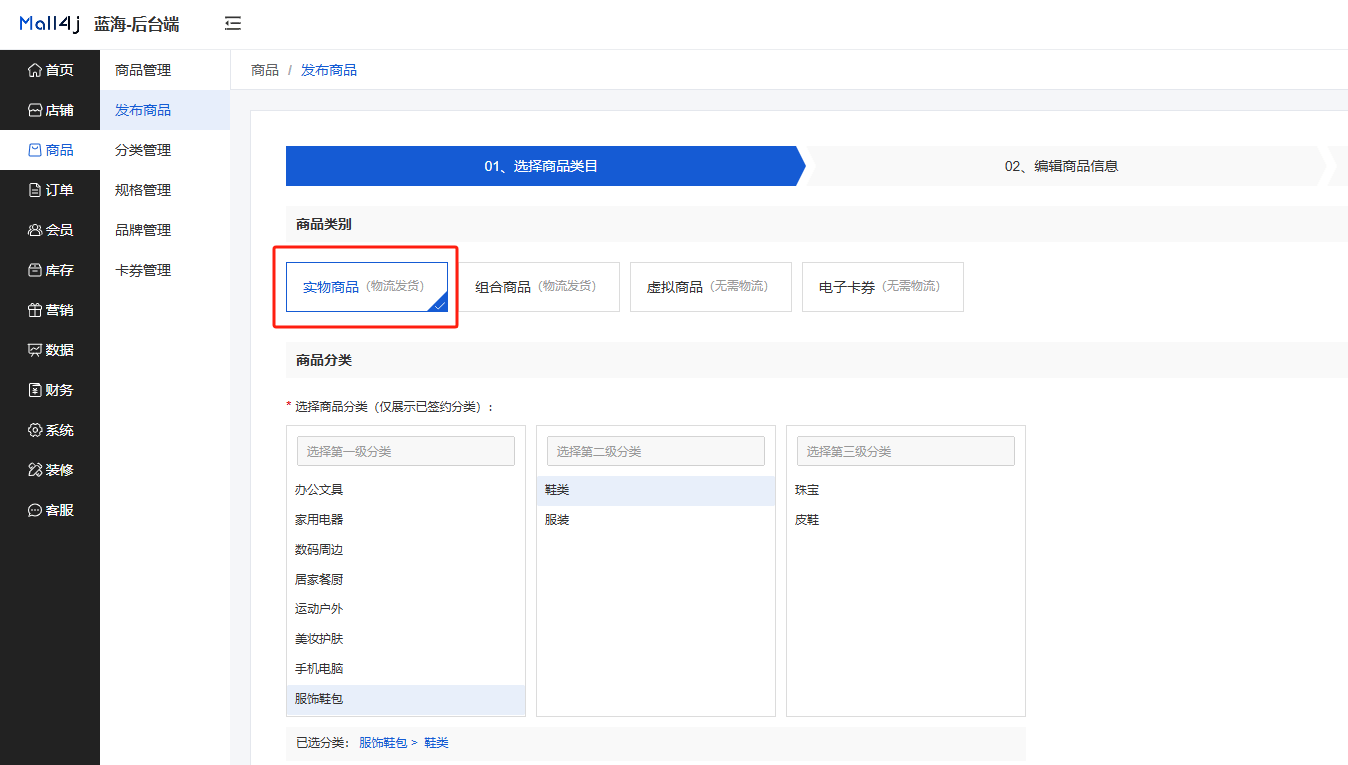Click the finance icon beside 财务
Viewport: 1348px width, 765px height.
[35, 390]
